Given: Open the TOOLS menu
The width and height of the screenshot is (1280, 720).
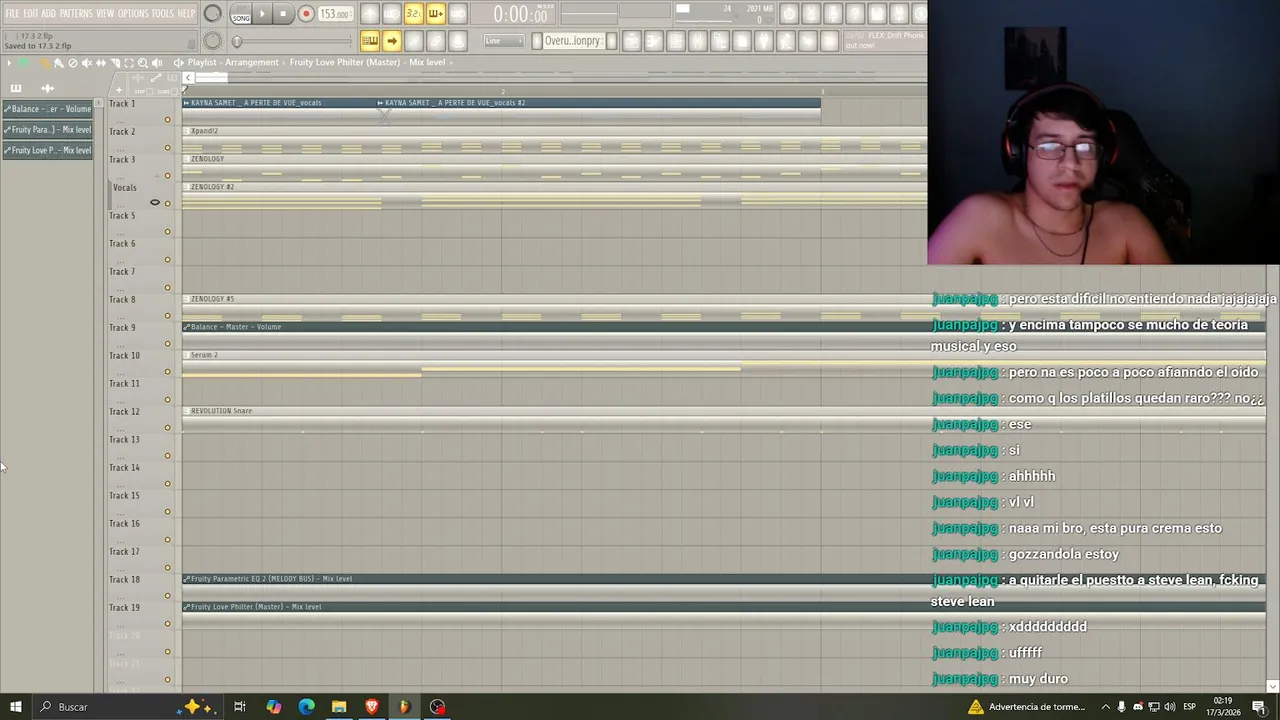Looking at the screenshot, I should [162, 14].
